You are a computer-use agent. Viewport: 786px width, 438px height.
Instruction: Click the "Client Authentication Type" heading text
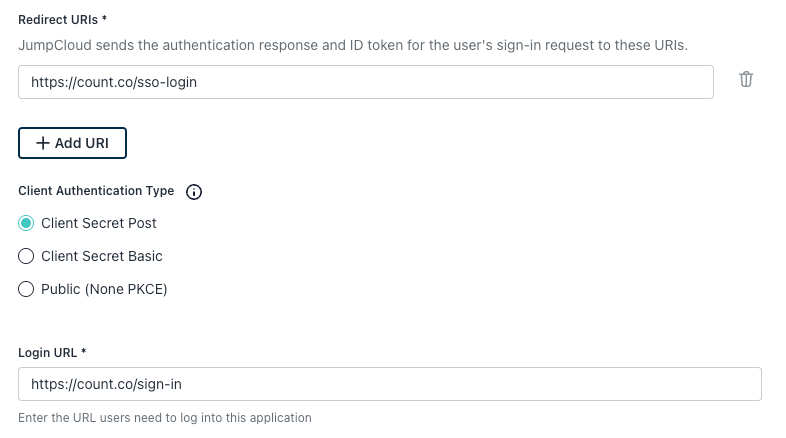[x=96, y=191]
